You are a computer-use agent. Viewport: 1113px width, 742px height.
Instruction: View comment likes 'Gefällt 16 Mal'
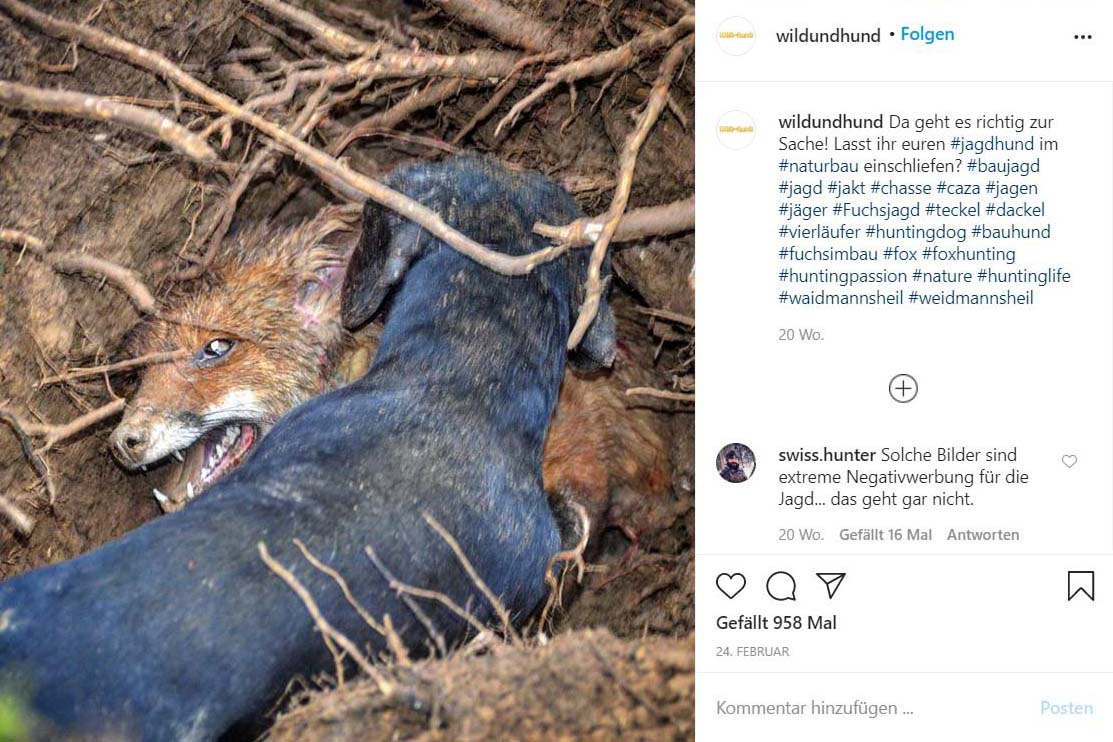point(885,535)
